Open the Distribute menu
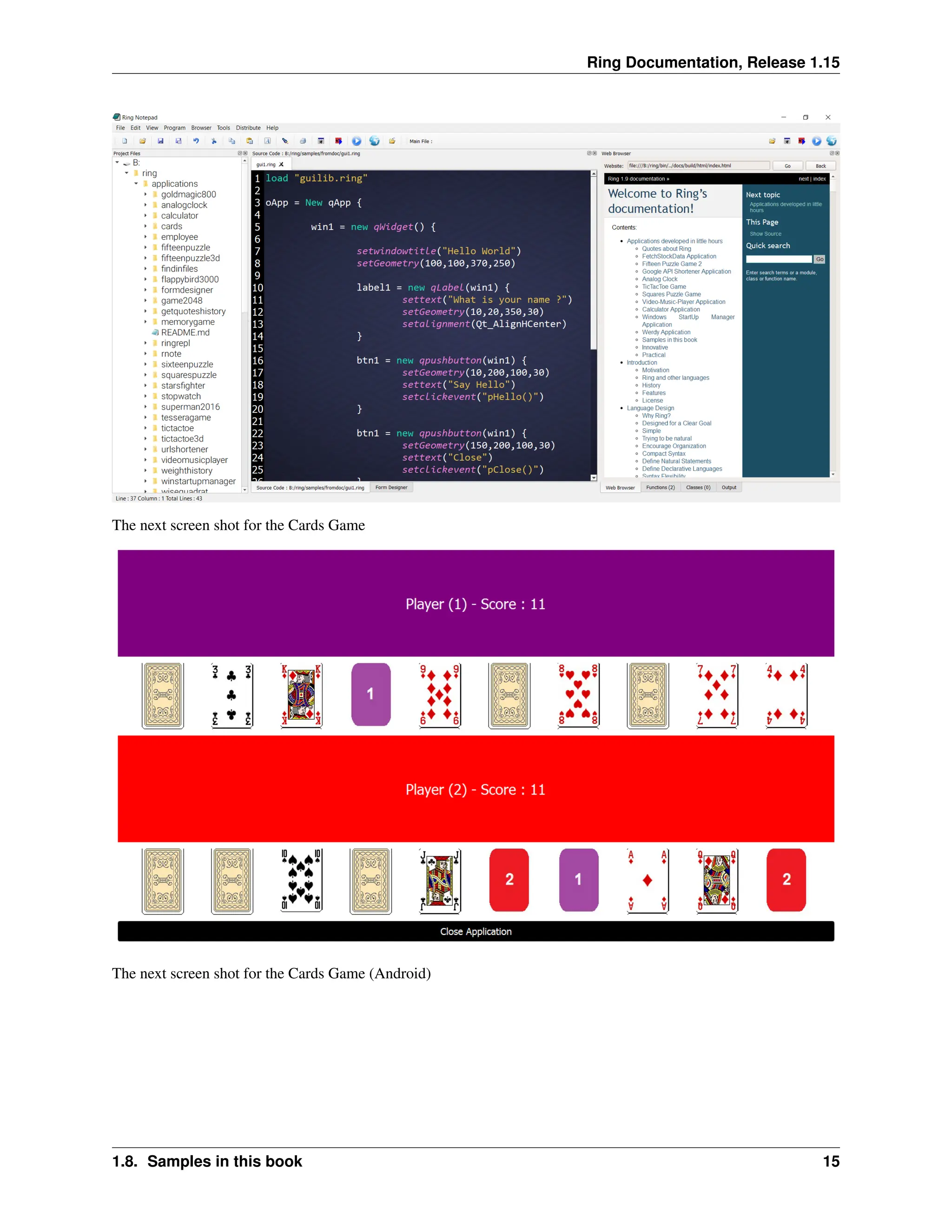 coord(248,128)
